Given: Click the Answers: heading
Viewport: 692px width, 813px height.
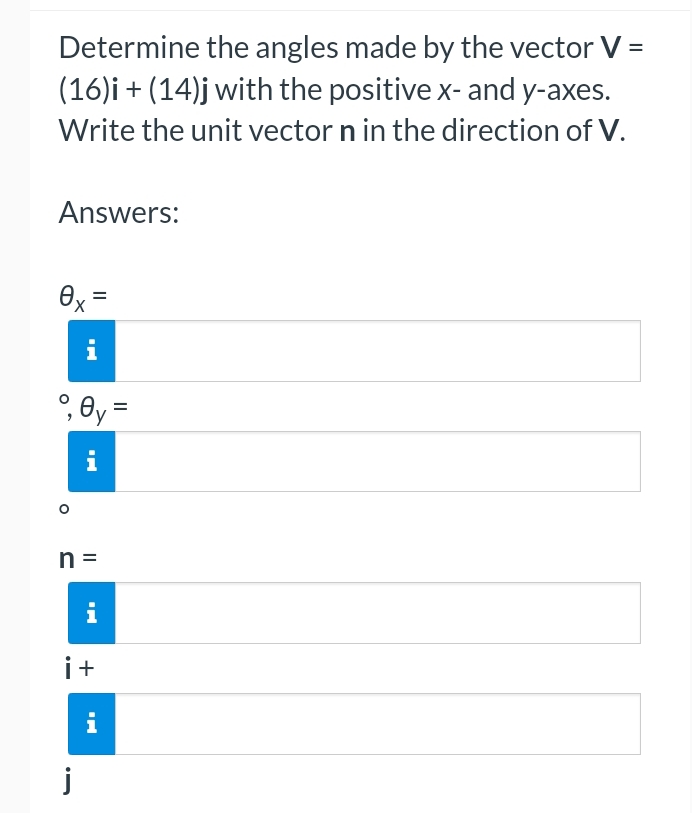Looking at the screenshot, I should pyautogui.click(x=118, y=212).
